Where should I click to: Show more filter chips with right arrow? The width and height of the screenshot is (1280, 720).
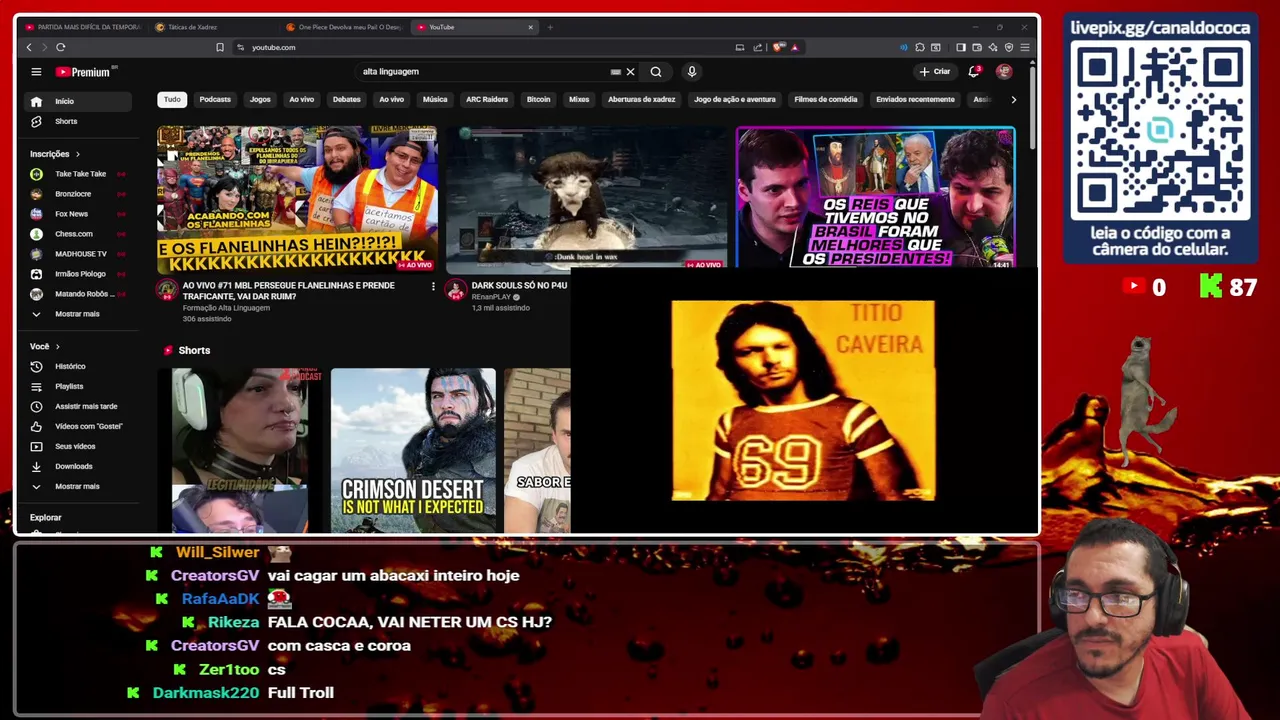[x=1013, y=99]
